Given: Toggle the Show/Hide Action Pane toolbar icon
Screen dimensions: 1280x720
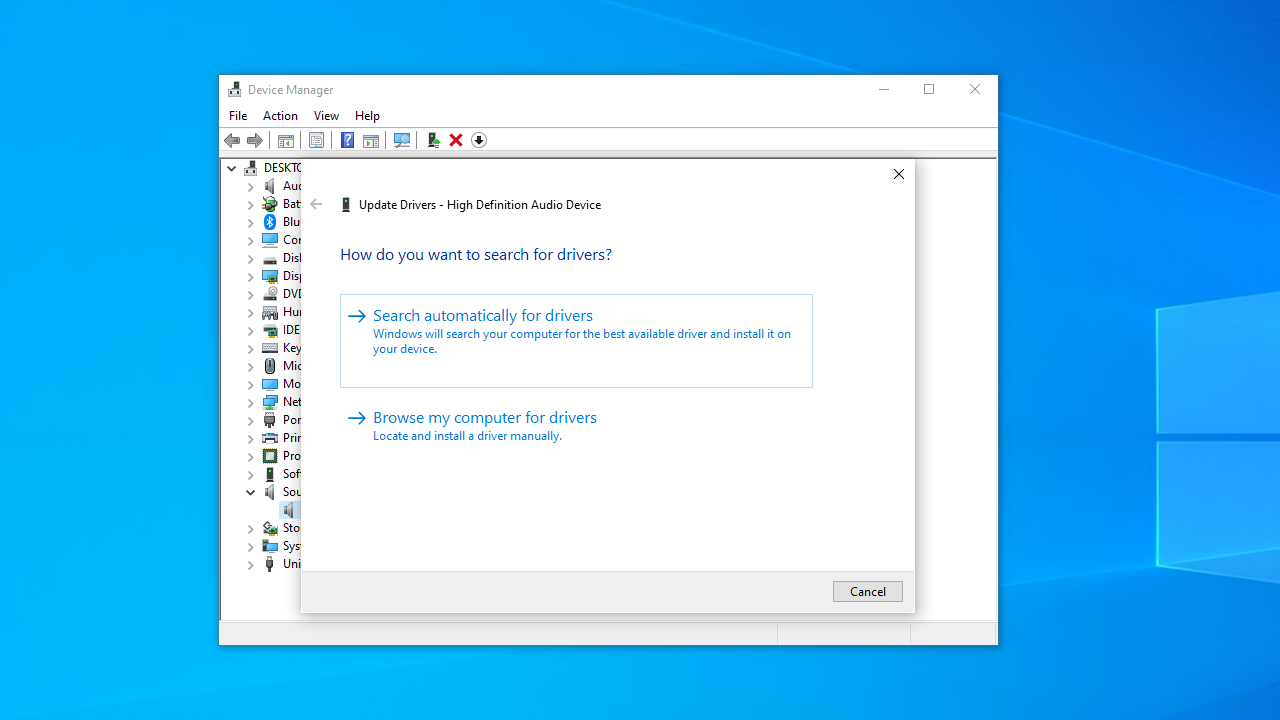Looking at the screenshot, I should pyautogui.click(x=370, y=141).
